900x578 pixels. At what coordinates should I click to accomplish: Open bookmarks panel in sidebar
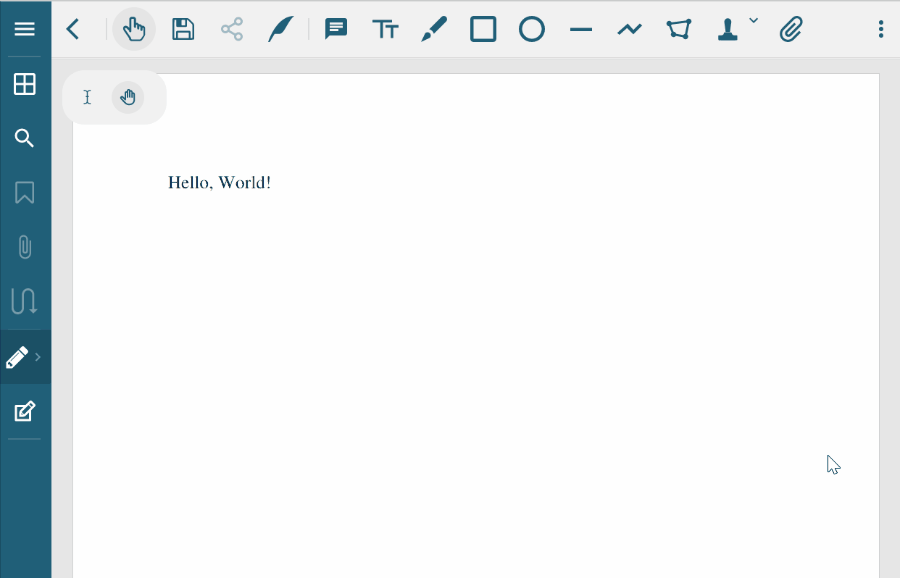tap(25, 192)
